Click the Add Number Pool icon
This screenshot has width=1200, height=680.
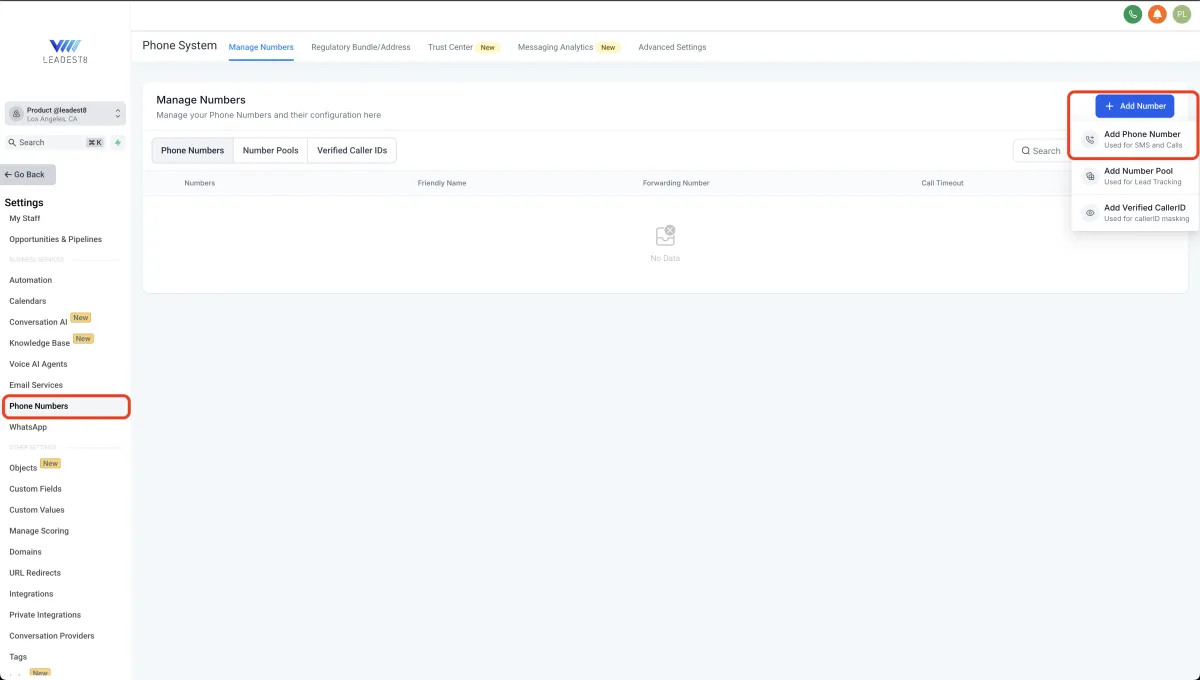(1090, 176)
